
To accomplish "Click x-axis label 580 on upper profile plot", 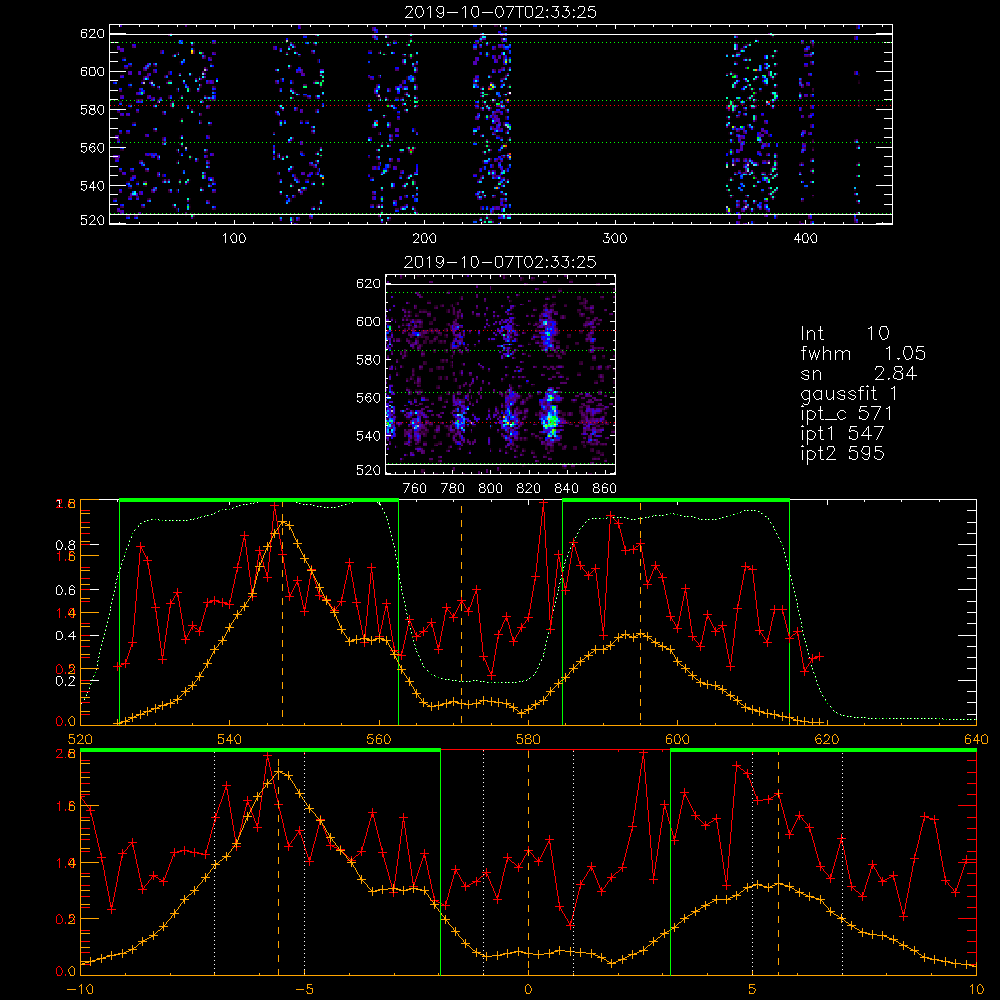I will click(x=528, y=739).
